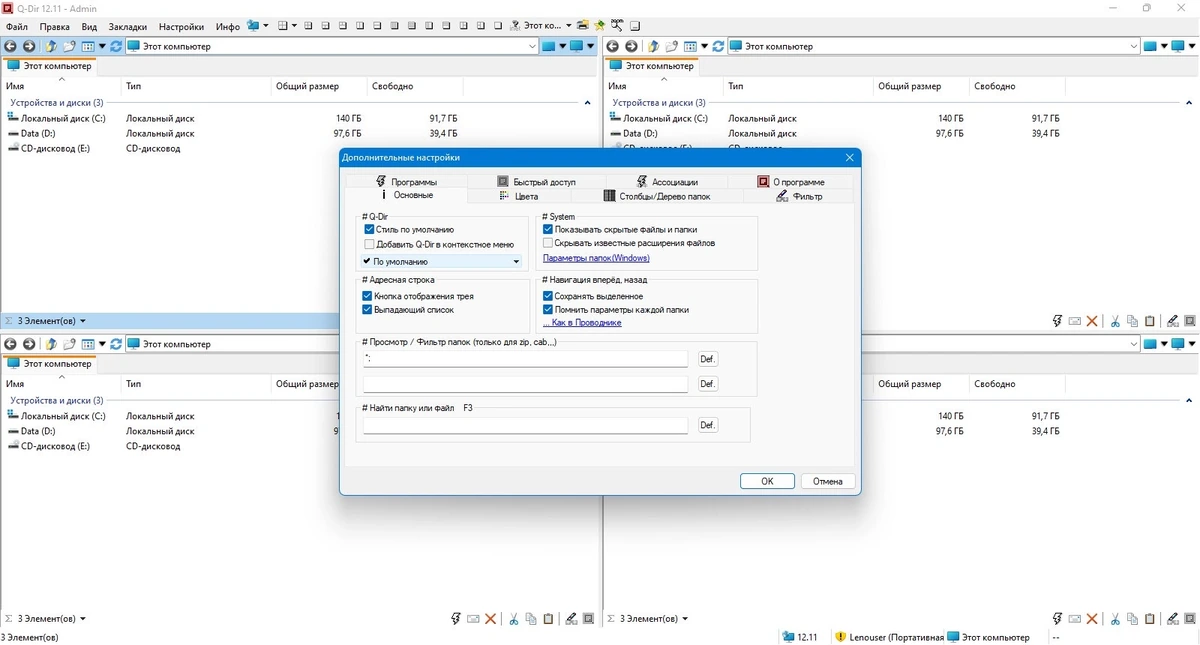This screenshot has height=645, width=1200.
Task: Expand address bar dropdown in top-left pane
Action: coord(532,46)
